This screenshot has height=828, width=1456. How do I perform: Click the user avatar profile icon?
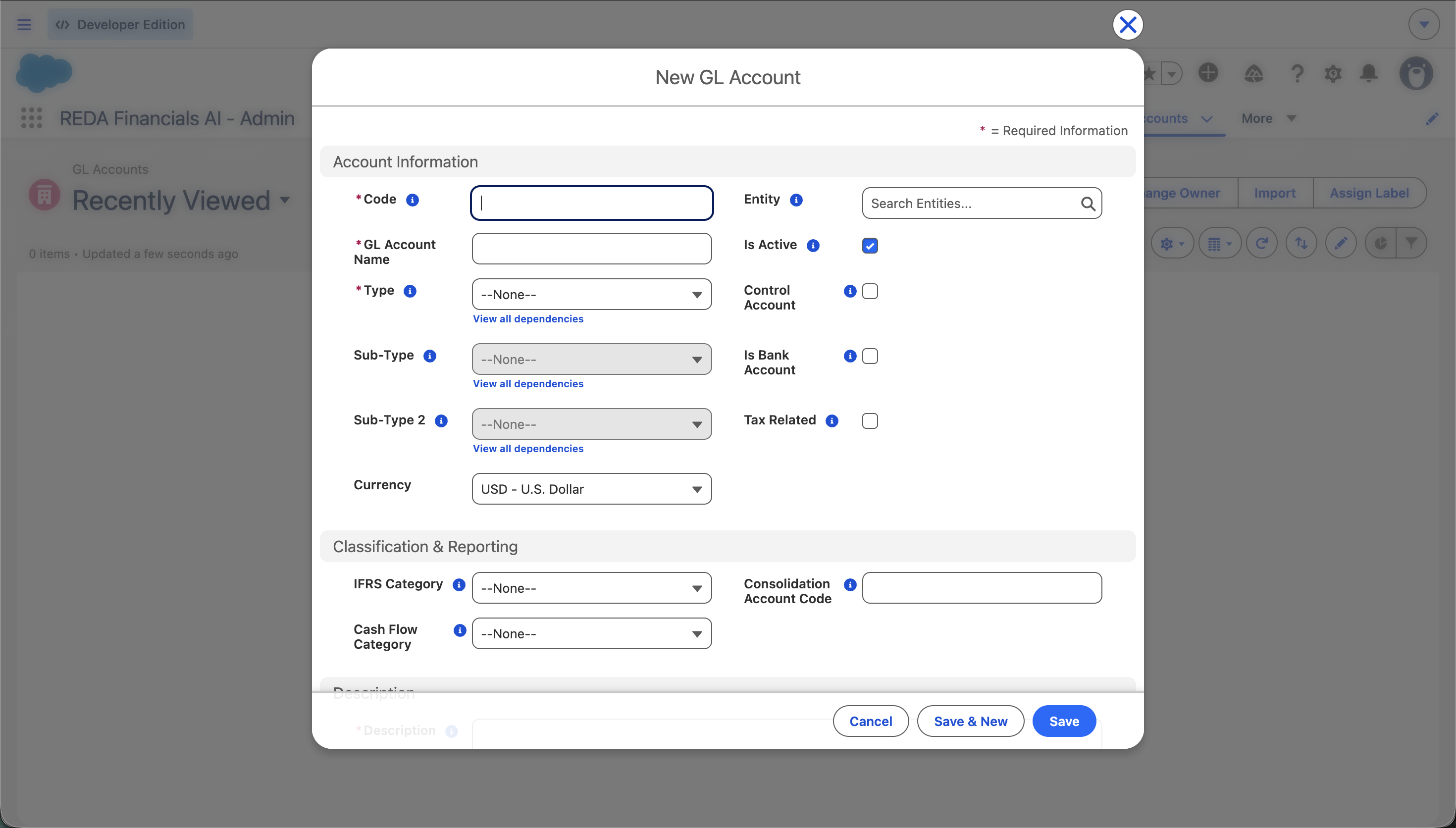[x=1415, y=73]
